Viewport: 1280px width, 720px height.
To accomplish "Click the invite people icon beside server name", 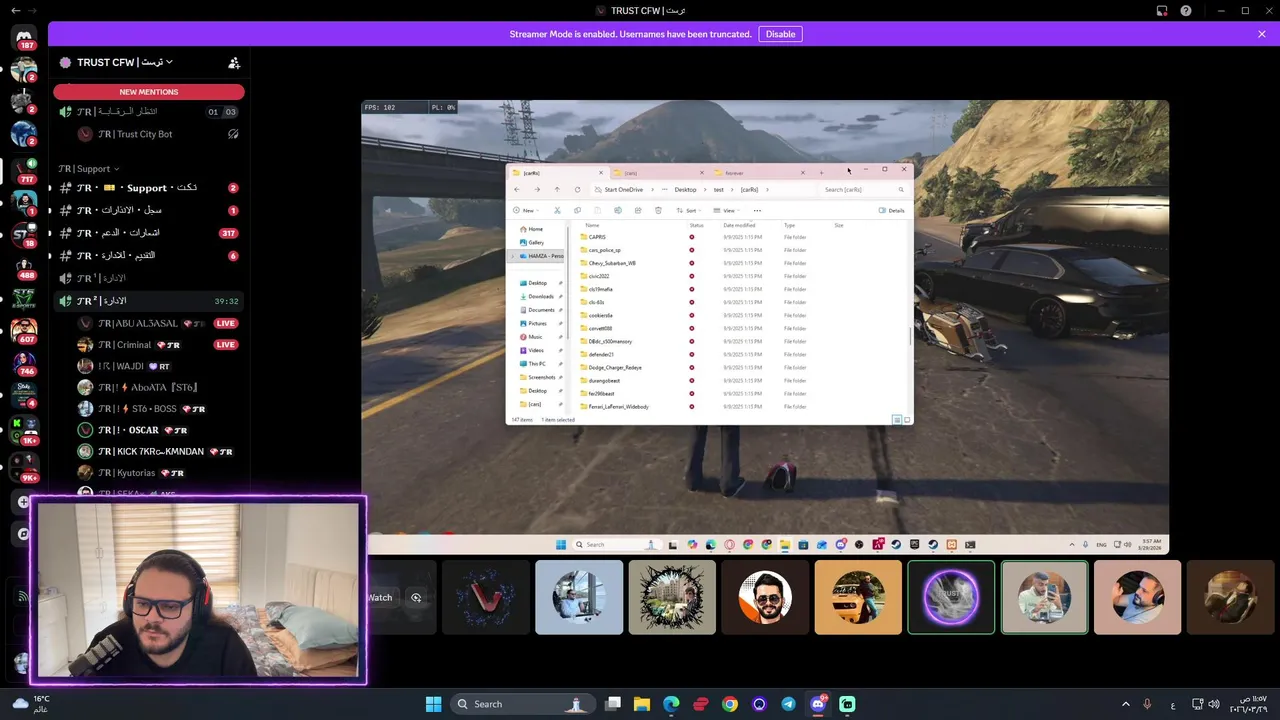I will 234,63.
